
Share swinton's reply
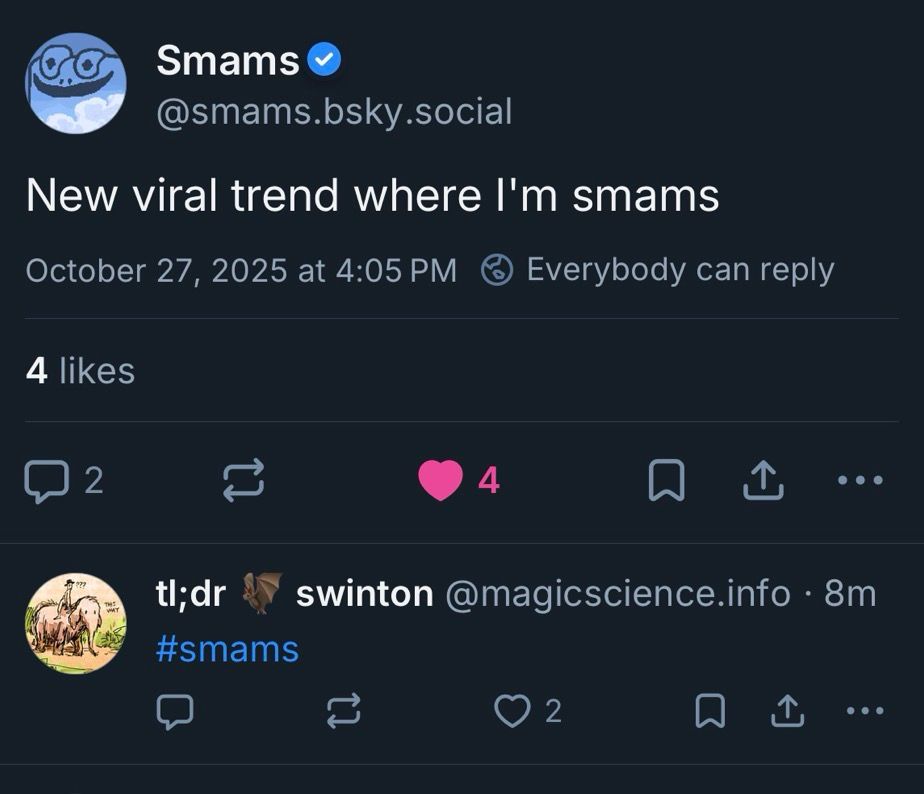click(x=787, y=711)
